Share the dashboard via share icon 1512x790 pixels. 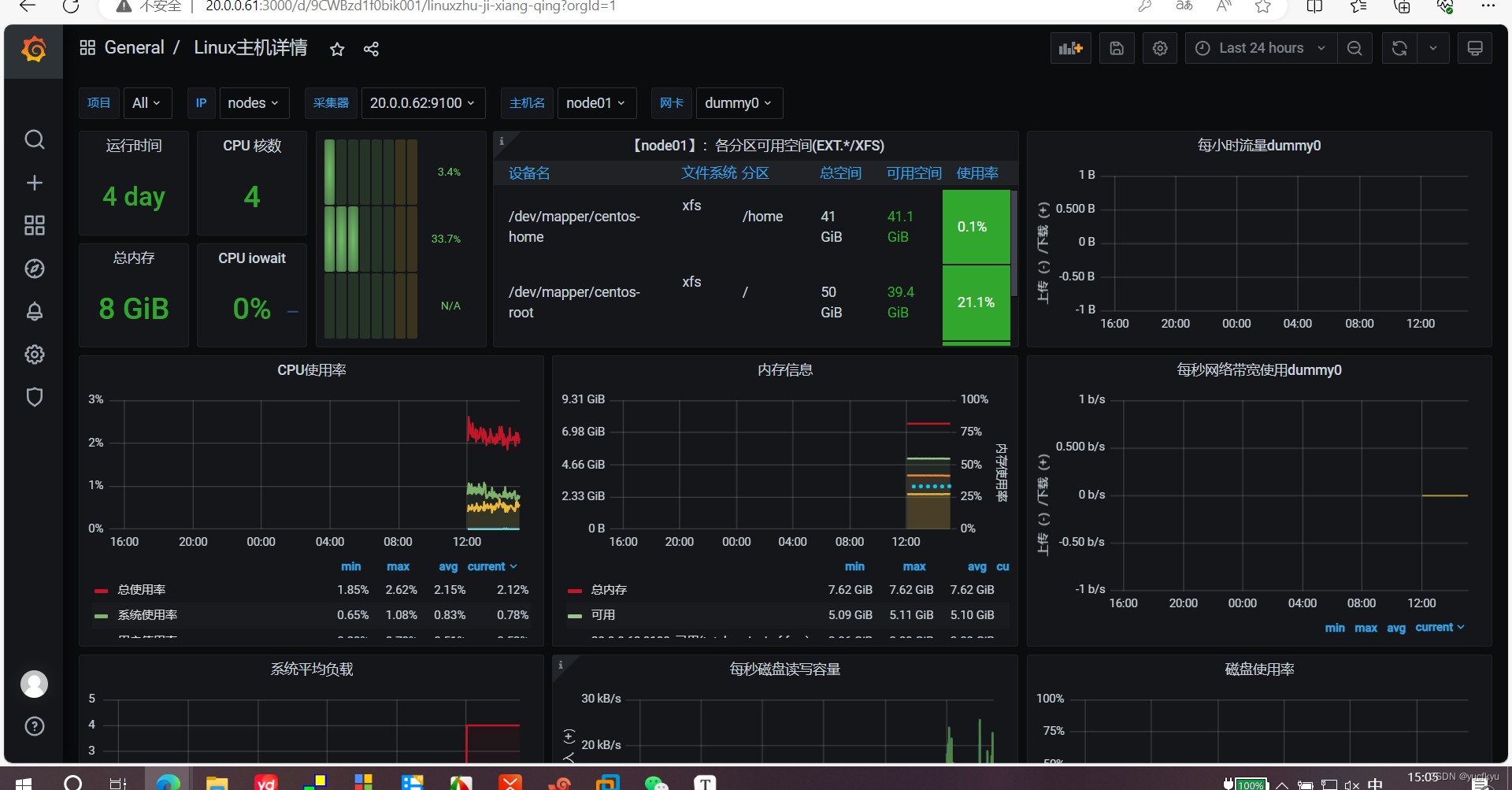coord(371,49)
